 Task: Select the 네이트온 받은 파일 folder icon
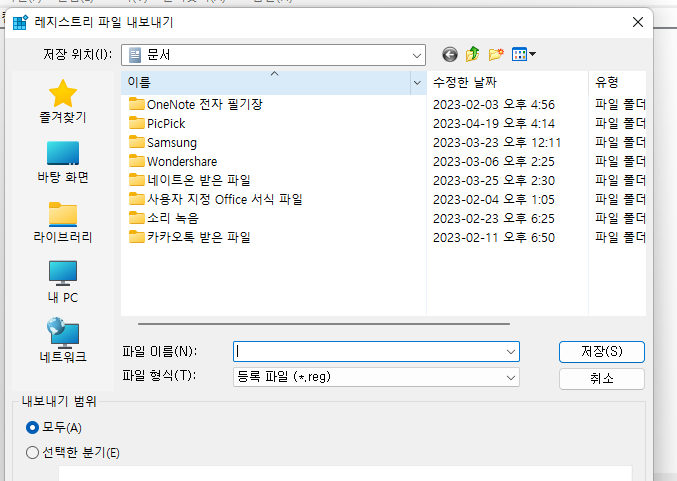[137, 180]
